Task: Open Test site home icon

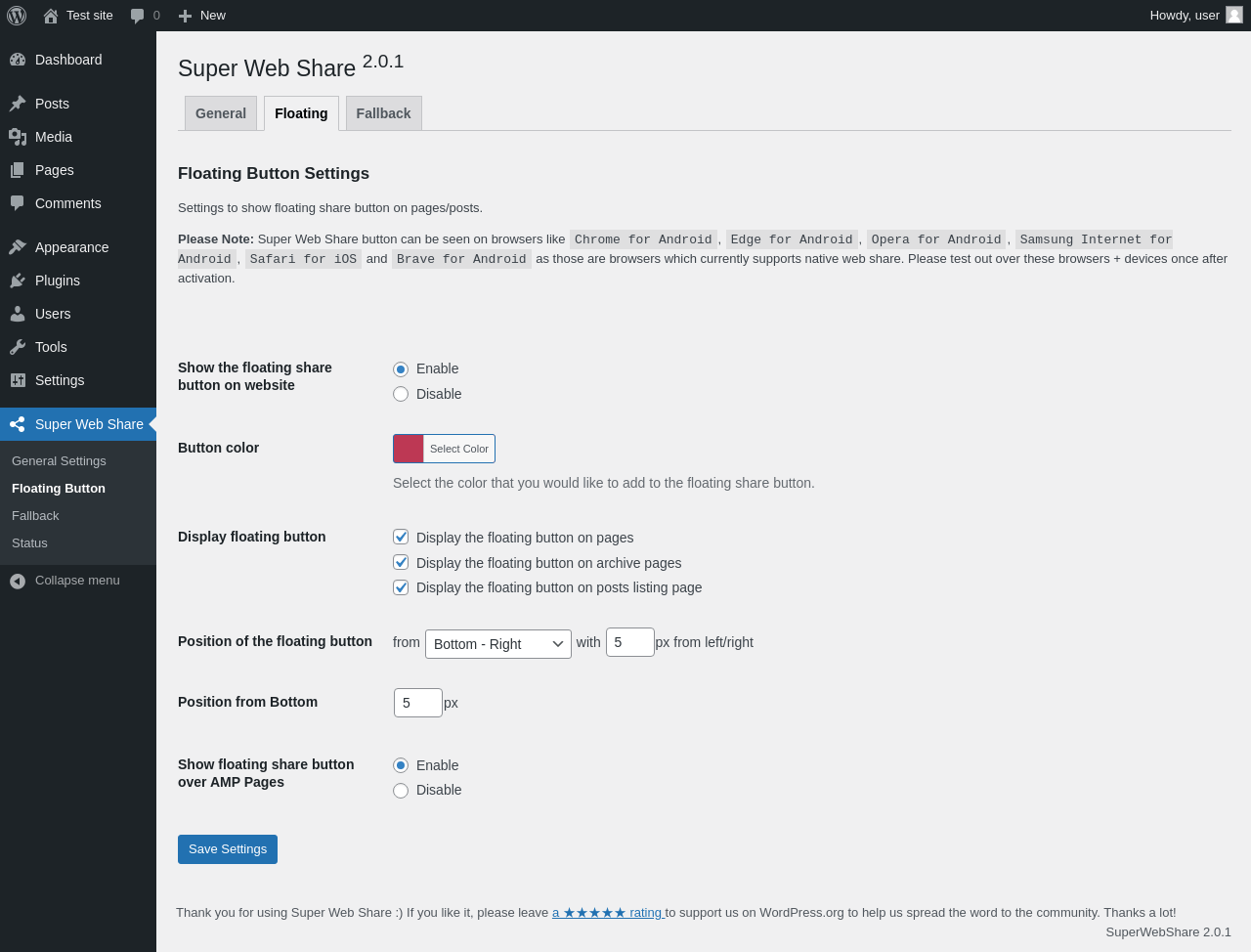Action: 51,16
